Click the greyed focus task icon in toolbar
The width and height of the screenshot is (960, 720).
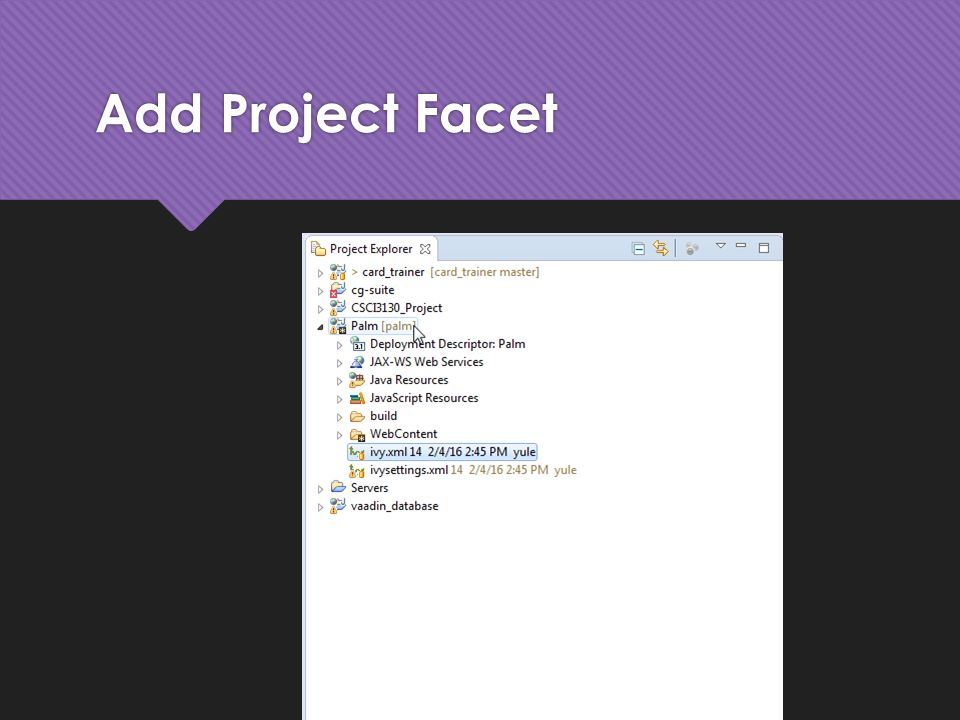pos(692,249)
